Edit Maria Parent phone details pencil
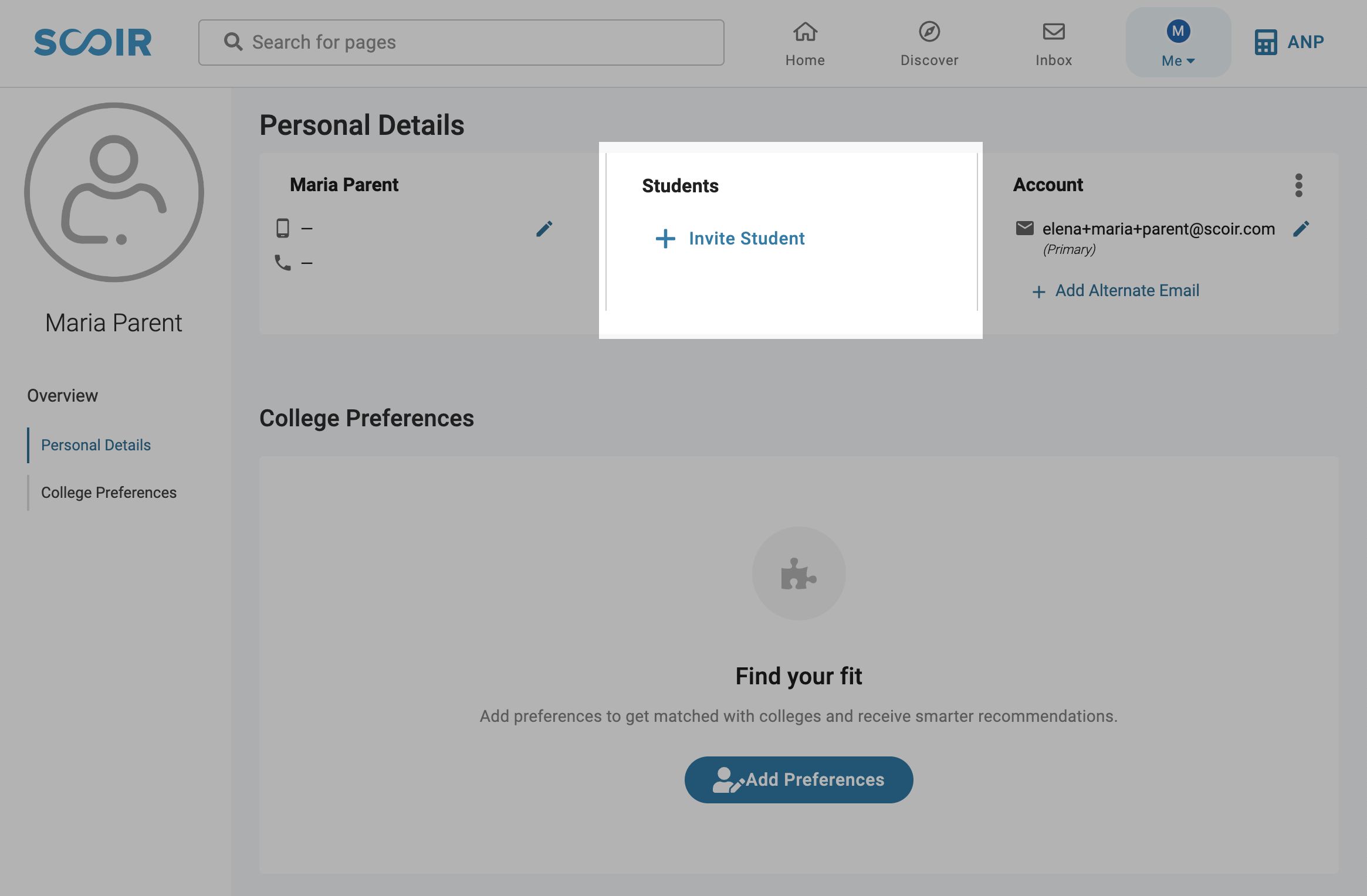1367x896 pixels. click(544, 229)
